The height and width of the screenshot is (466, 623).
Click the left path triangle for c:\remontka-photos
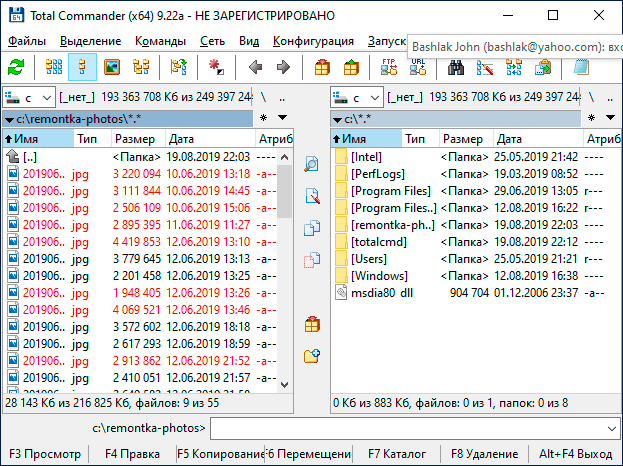(x=10, y=120)
